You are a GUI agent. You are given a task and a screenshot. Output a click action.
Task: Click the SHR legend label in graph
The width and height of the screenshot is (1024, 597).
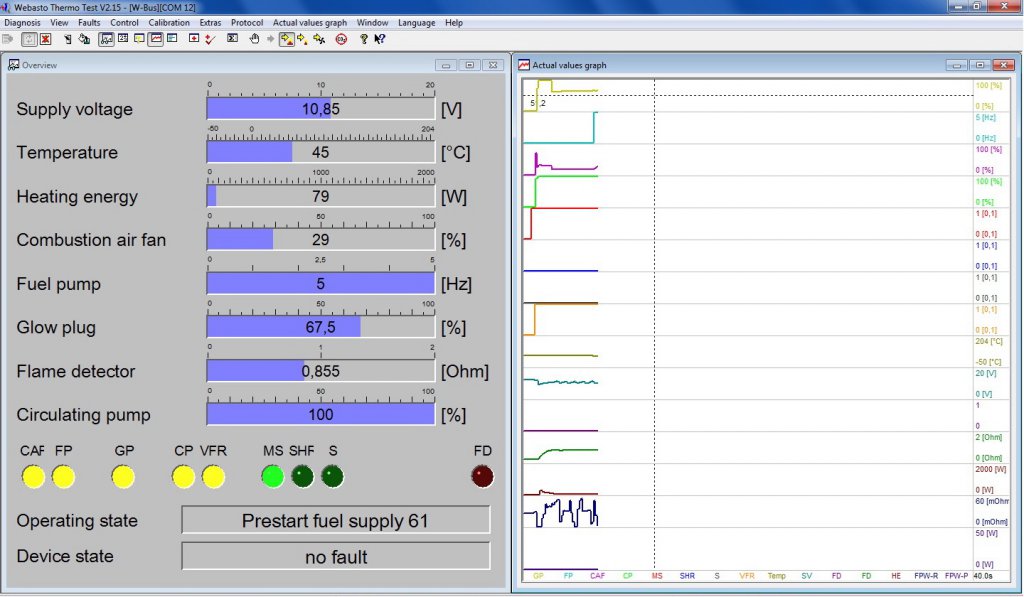tap(687, 576)
